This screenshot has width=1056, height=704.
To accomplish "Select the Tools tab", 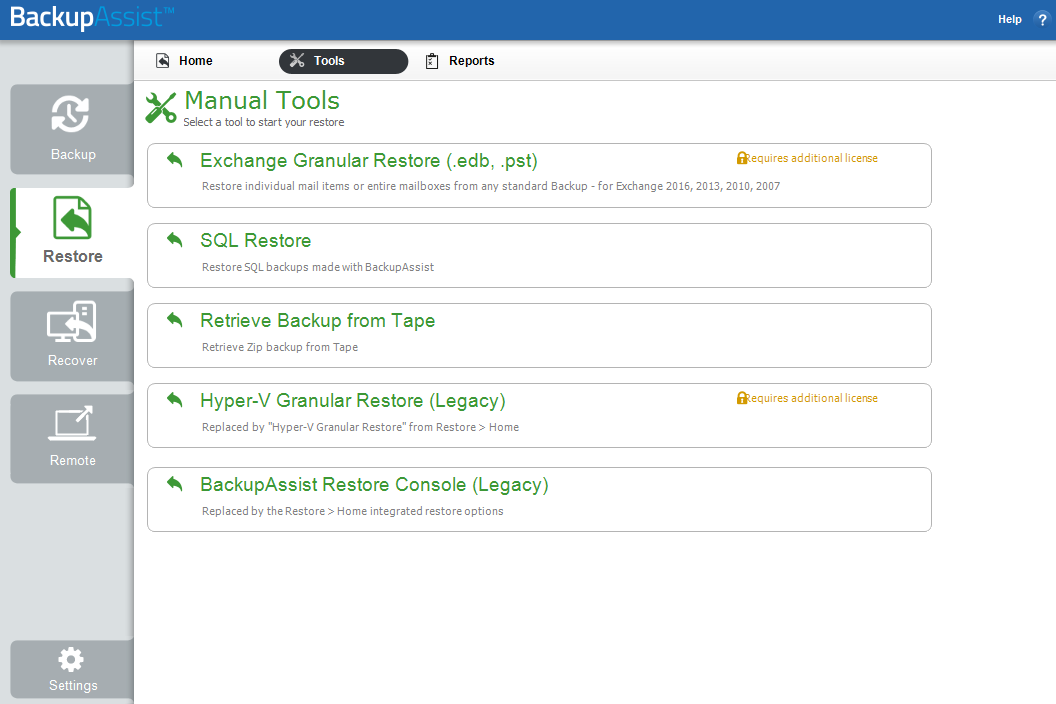I will 343,61.
